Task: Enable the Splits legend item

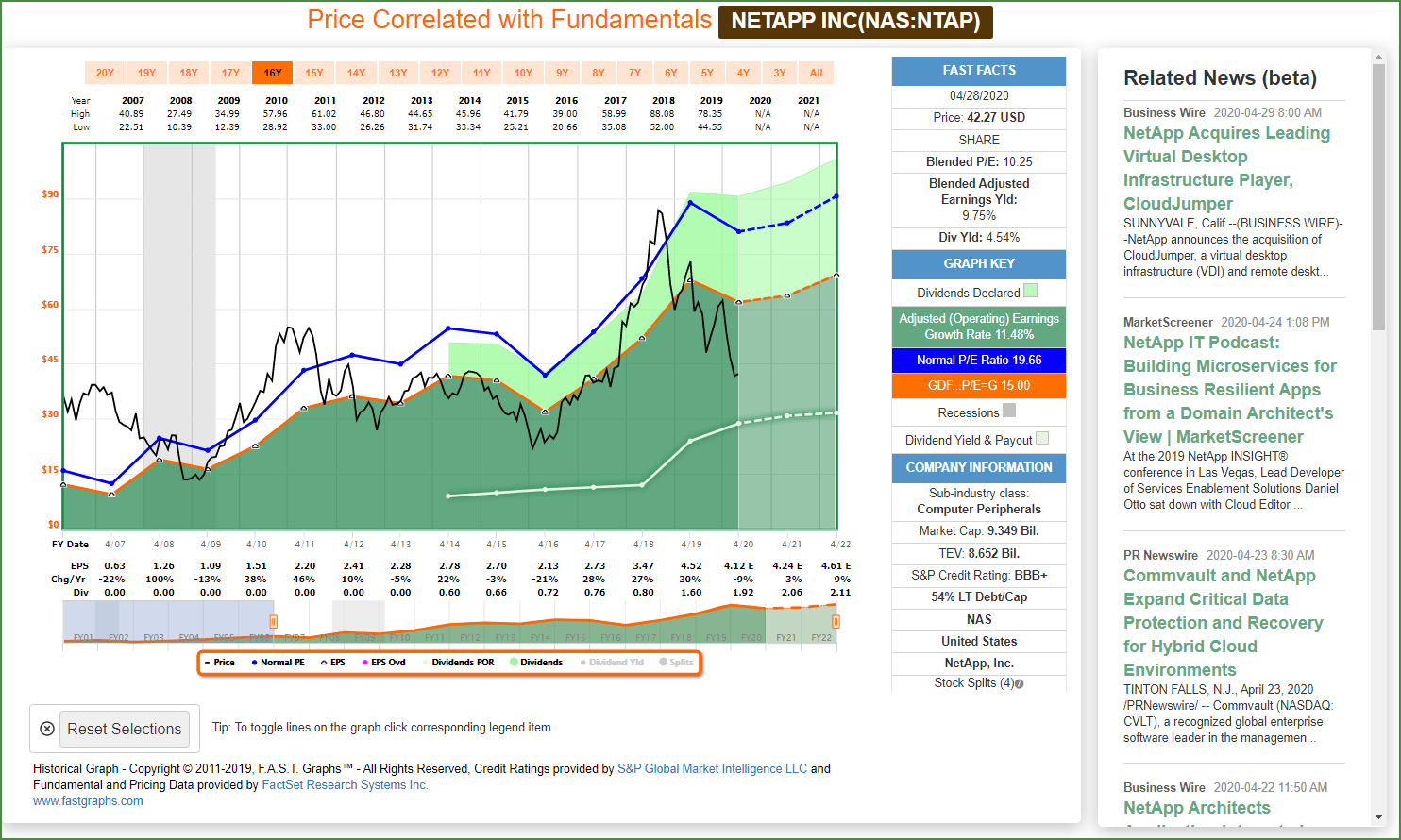Action: [677, 663]
